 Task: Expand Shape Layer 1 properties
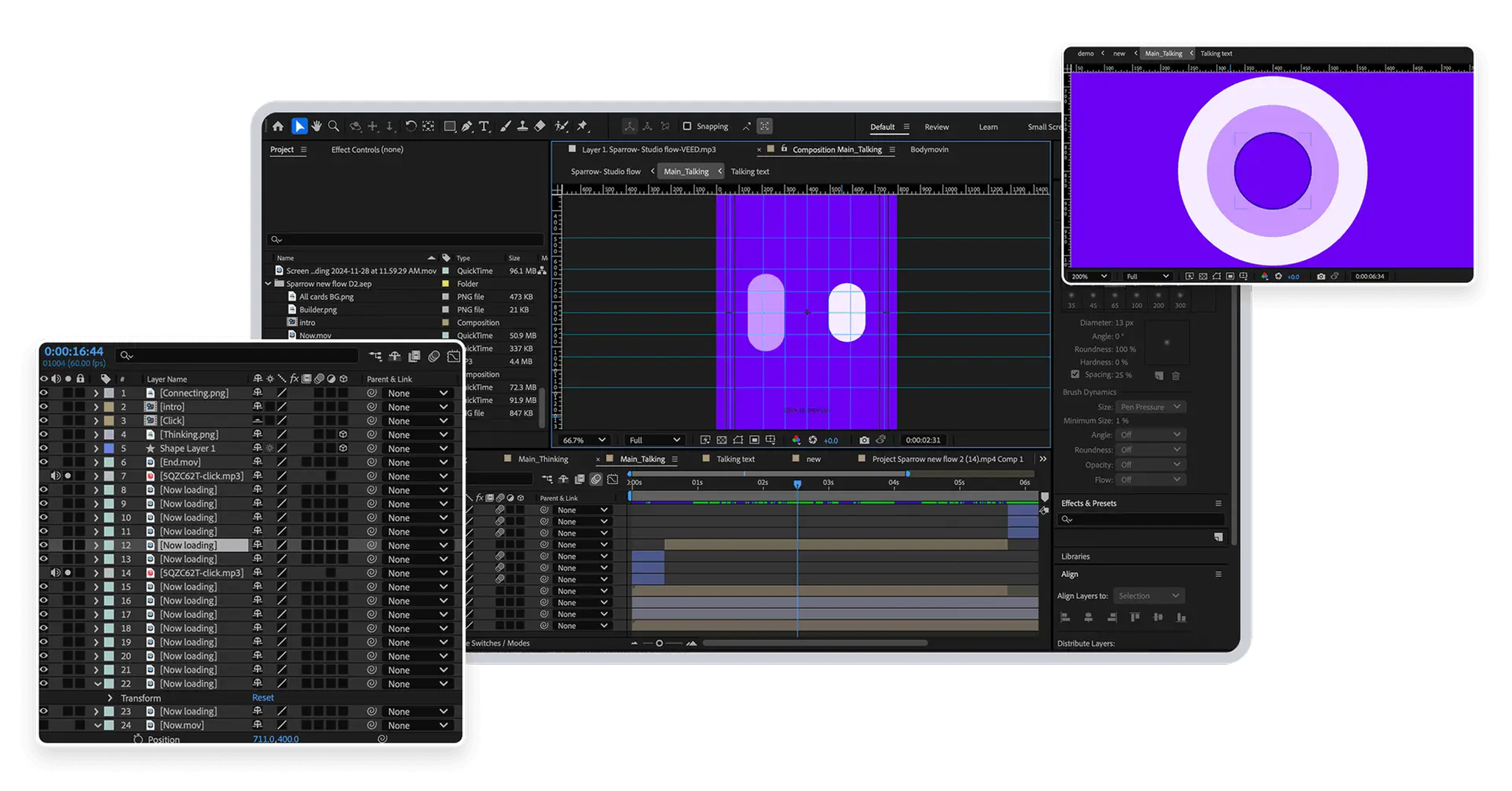coord(96,448)
